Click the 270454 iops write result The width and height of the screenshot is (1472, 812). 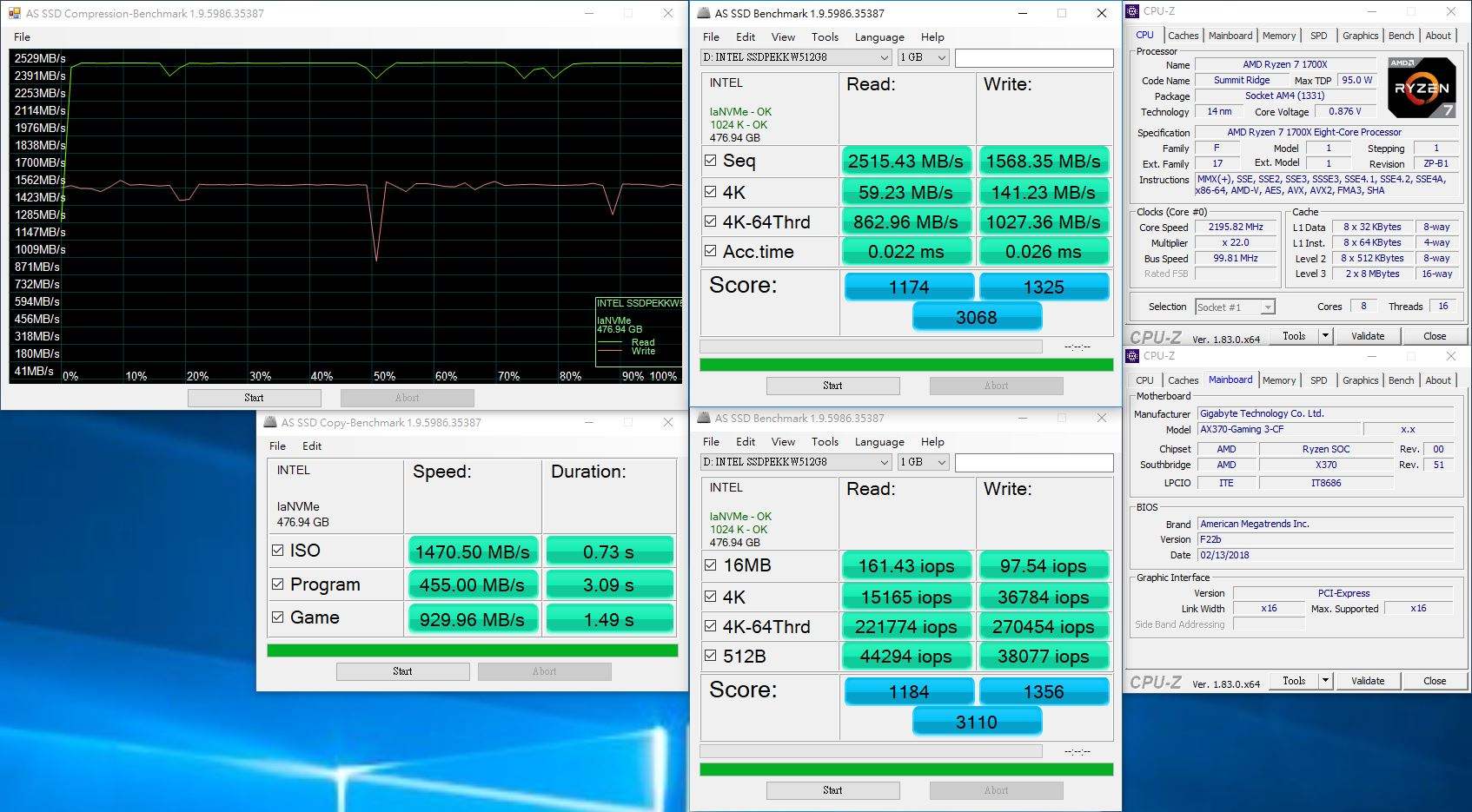[1044, 627]
